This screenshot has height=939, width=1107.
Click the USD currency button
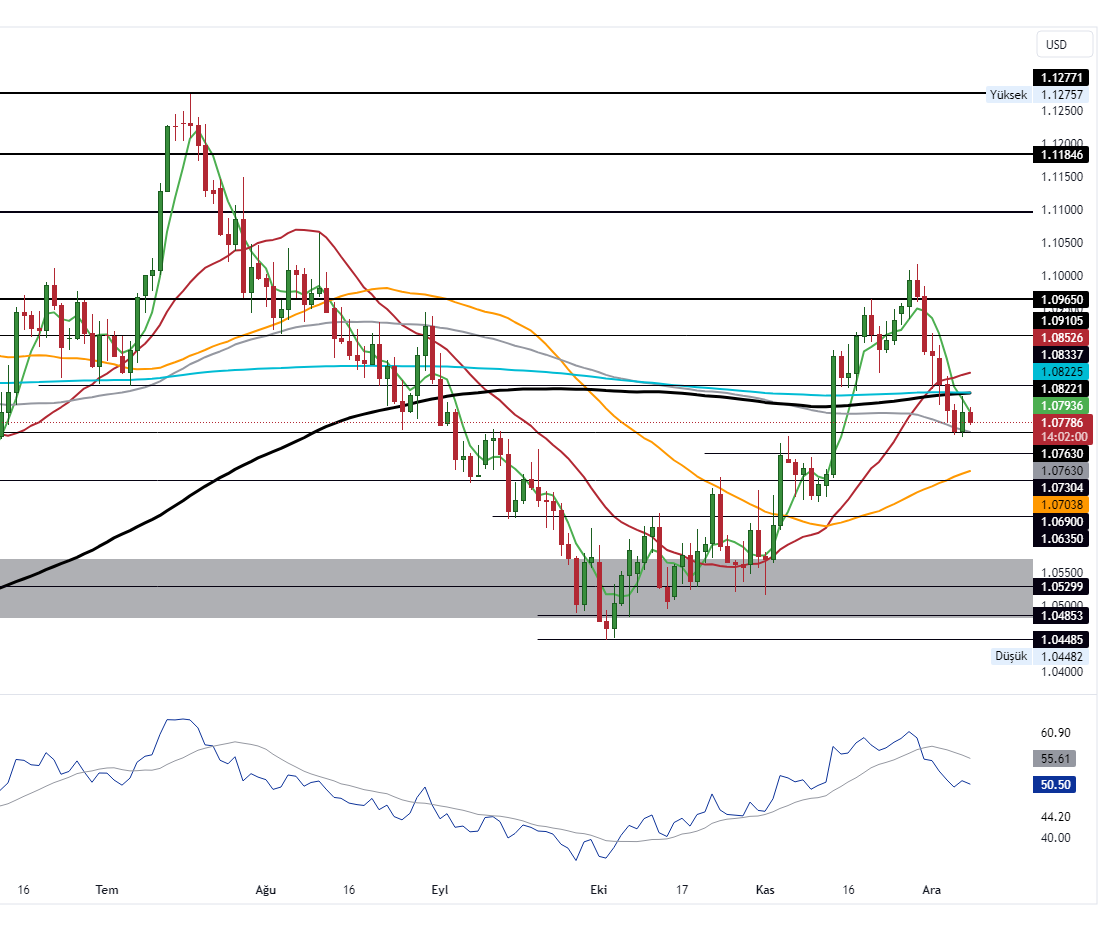pyautogui.click(x=1062, y=44)
